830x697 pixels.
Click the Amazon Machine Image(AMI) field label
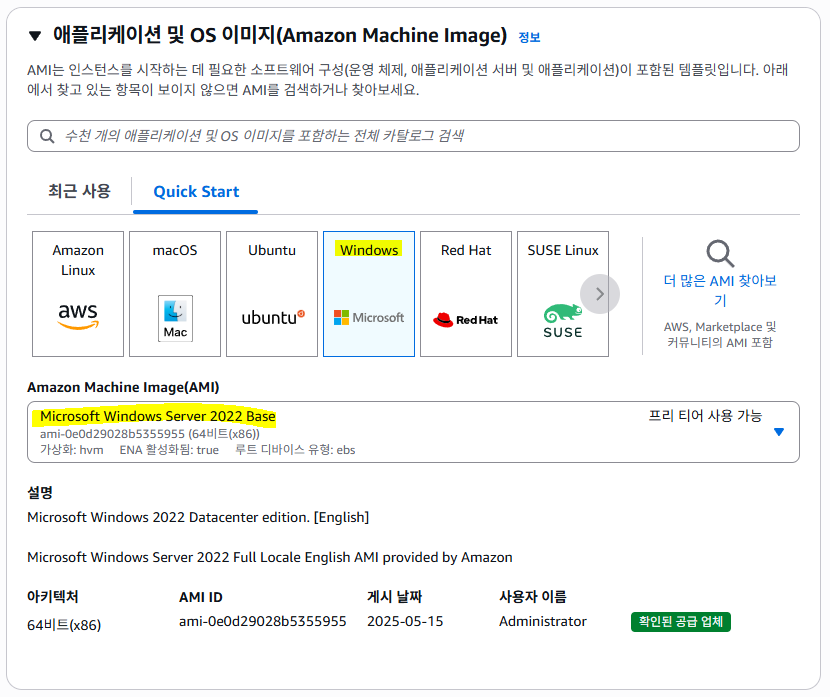click(123, 387)
